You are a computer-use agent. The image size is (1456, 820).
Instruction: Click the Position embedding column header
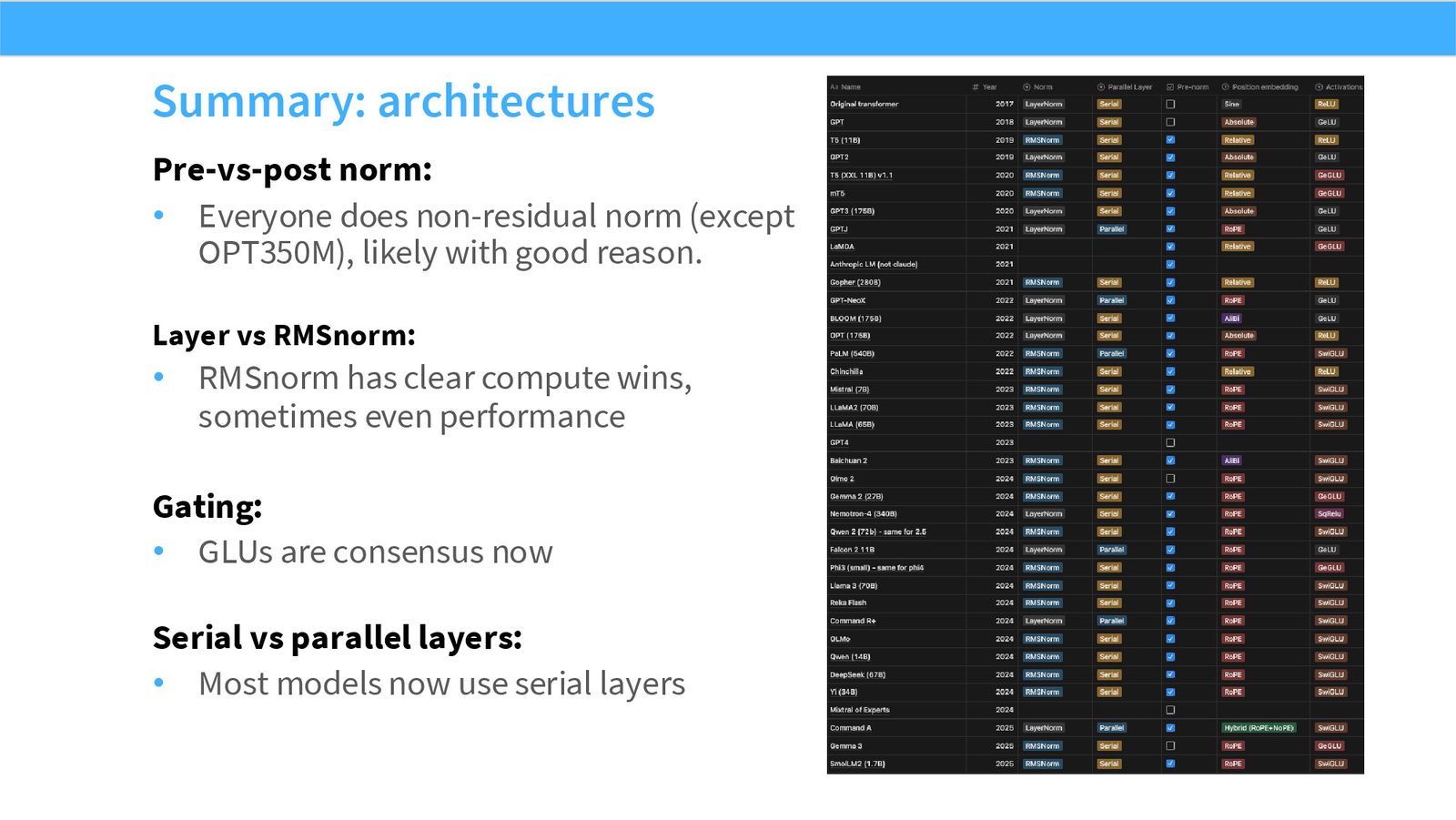(x=1260, y=87)
